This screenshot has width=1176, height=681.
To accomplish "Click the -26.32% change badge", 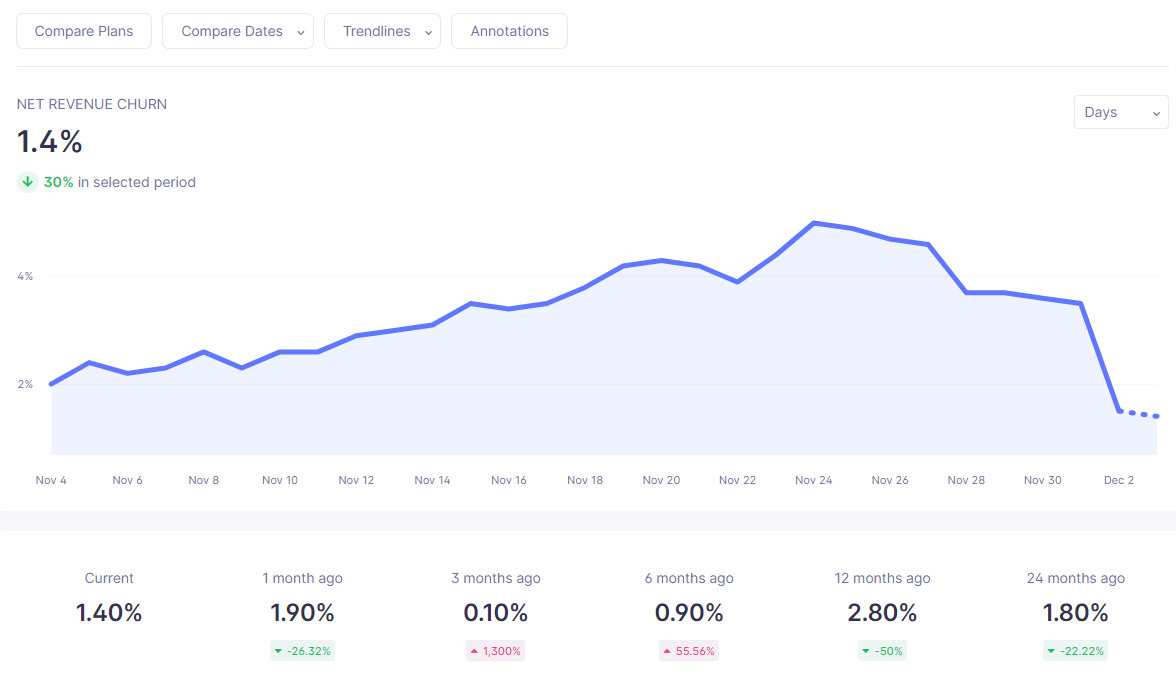I will (302, 651).
